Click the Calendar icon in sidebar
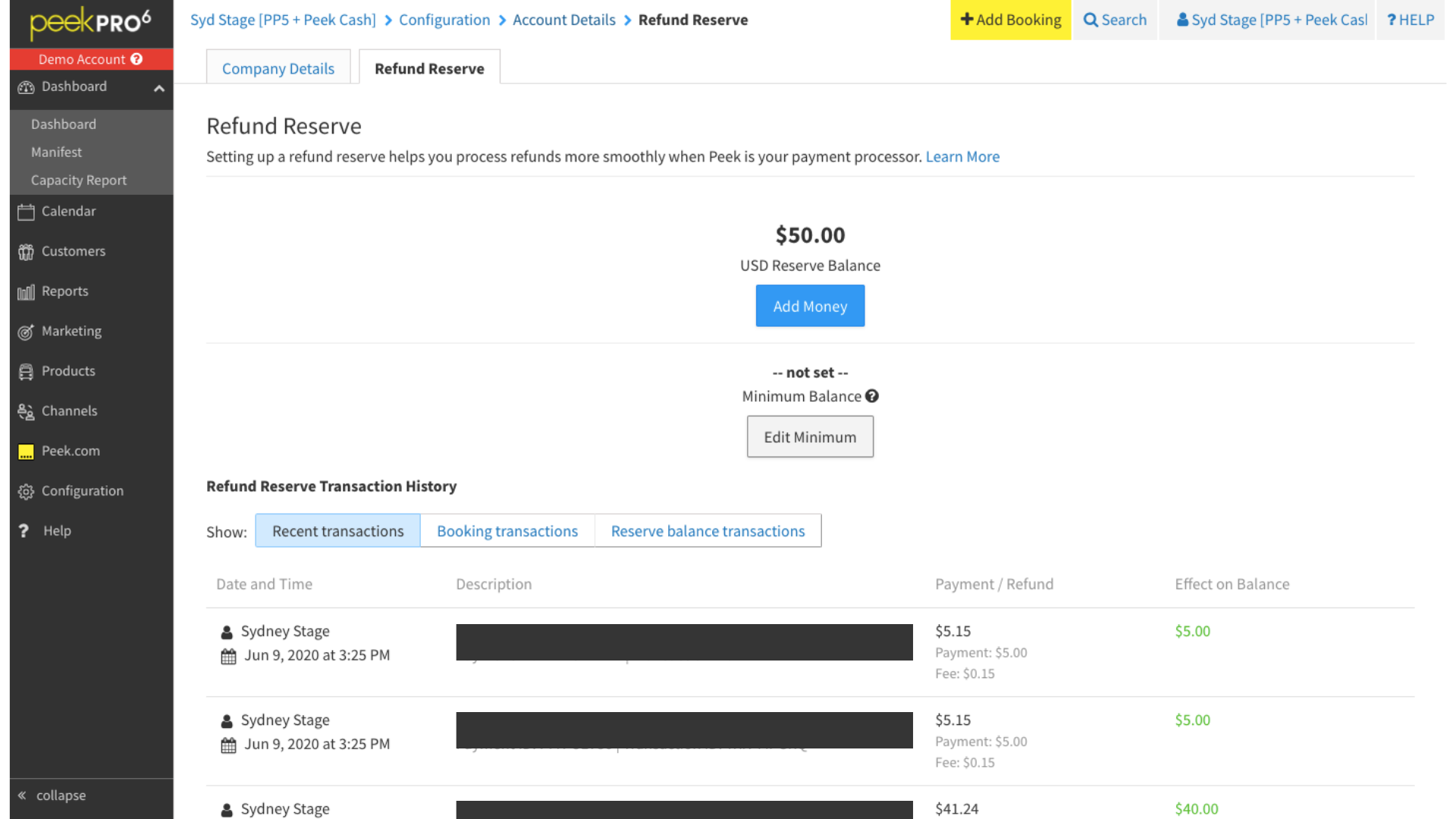This screenshot has width=1456, height=819. click(26, 212)
